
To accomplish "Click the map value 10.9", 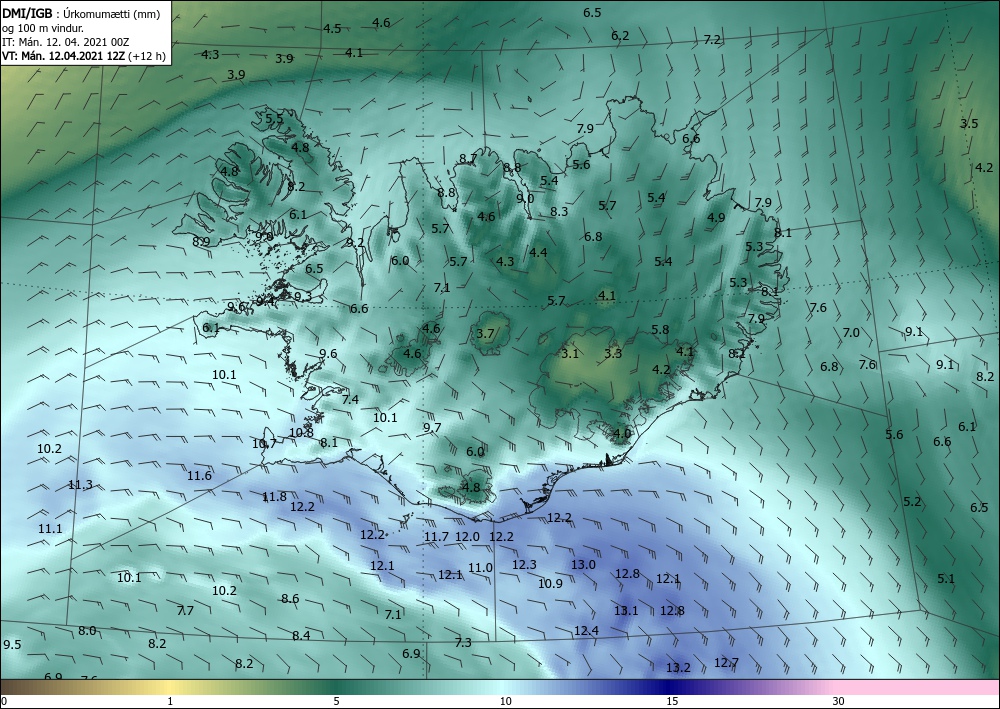I will (x=550, y=583).
